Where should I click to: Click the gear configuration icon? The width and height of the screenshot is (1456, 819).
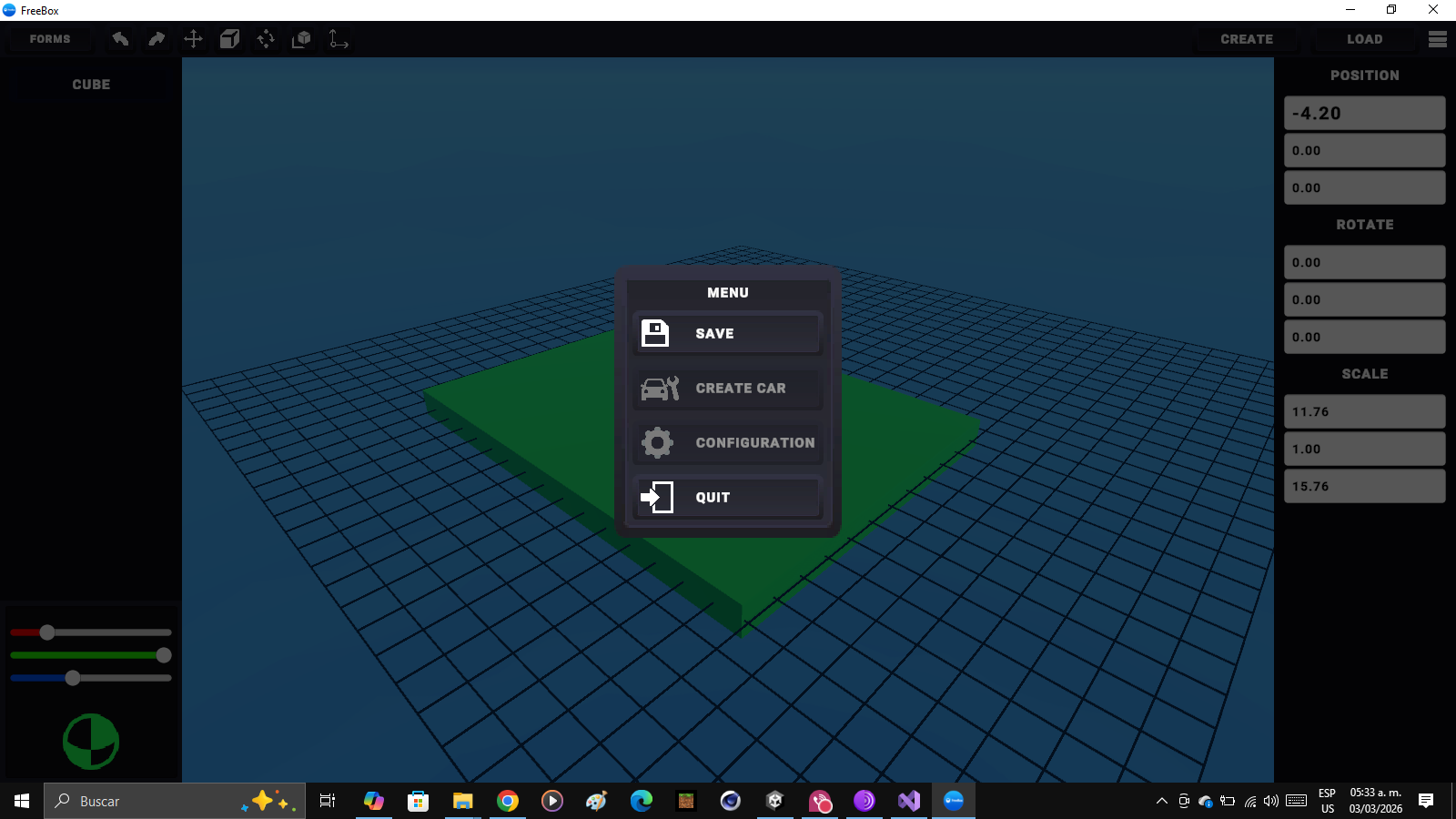pyautogui.click(x=657, y=443)
